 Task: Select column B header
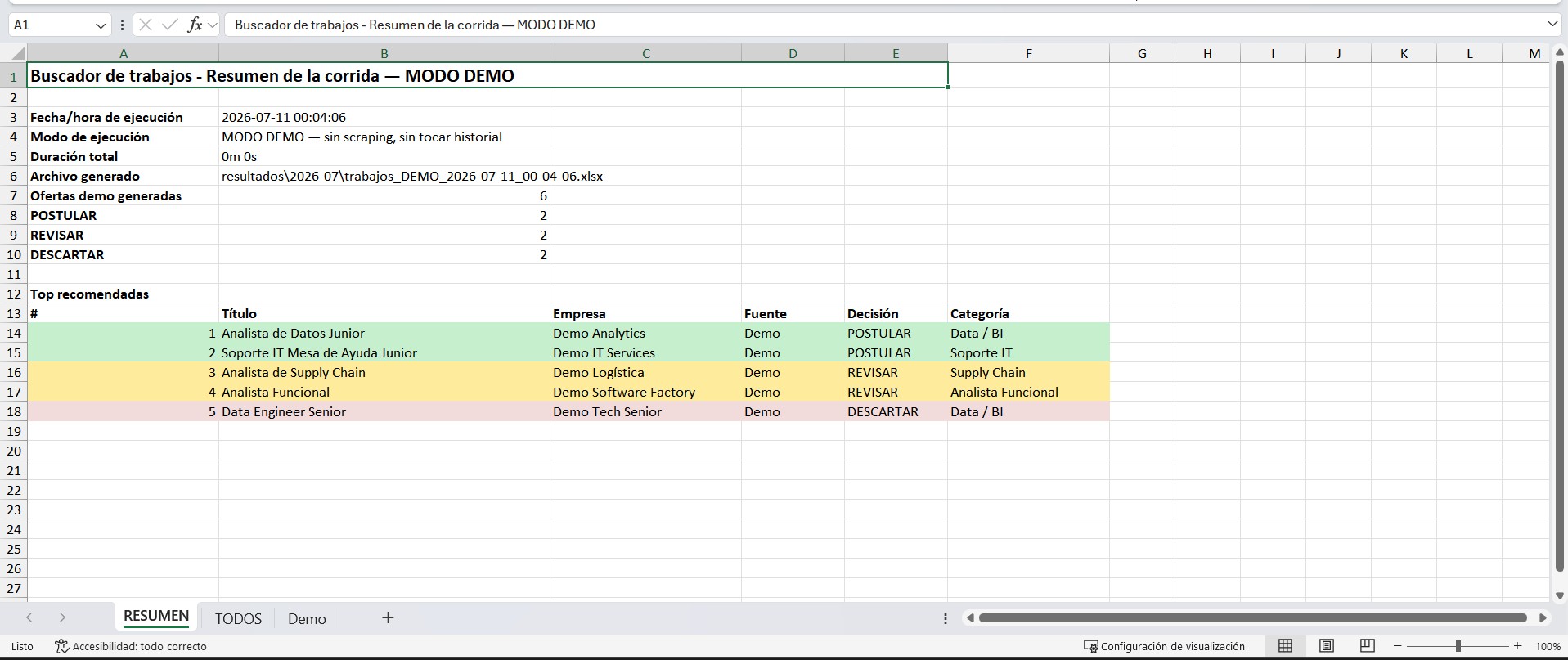tap(384, 54)
